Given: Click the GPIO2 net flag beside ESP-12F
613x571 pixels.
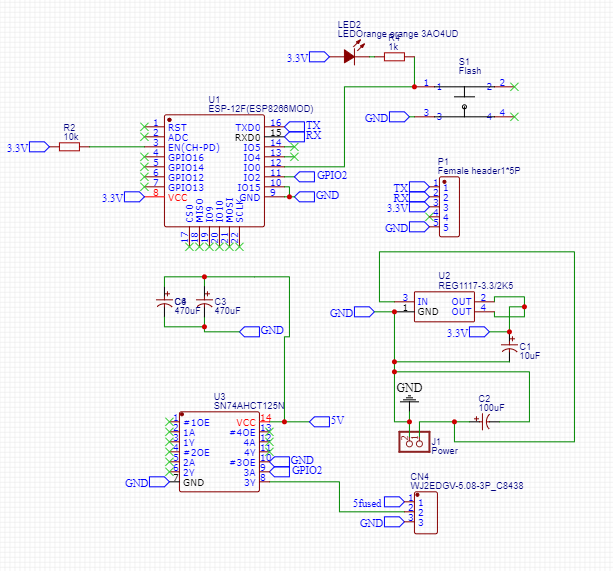Looking at the screenshot, I should click(330, 176).
